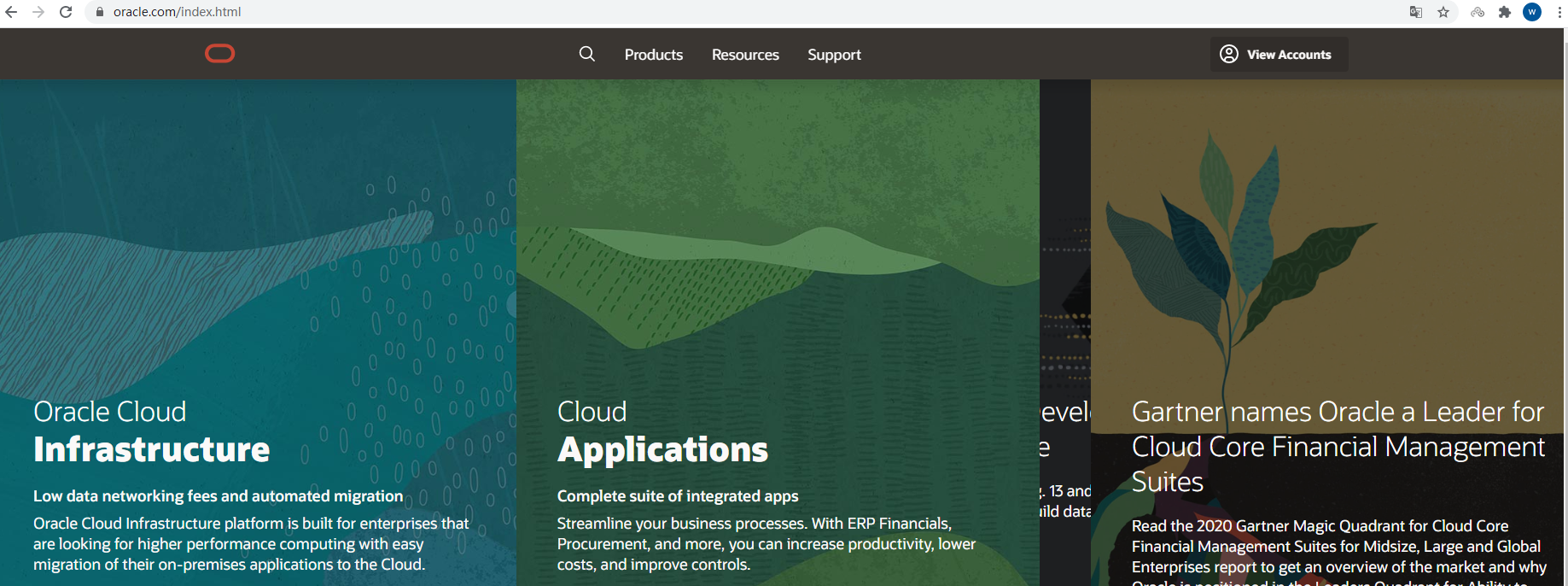Click the translate page icon
The width and height of the screenshot is (1568, 586).
point(1416,12)
